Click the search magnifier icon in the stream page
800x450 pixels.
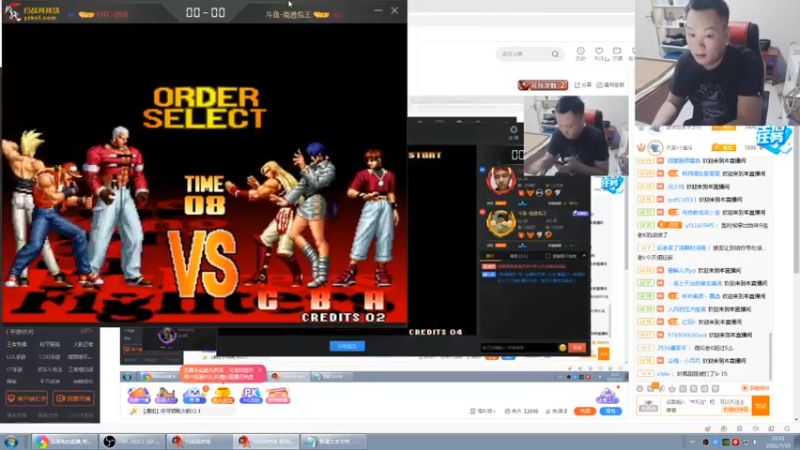[555, 54]
